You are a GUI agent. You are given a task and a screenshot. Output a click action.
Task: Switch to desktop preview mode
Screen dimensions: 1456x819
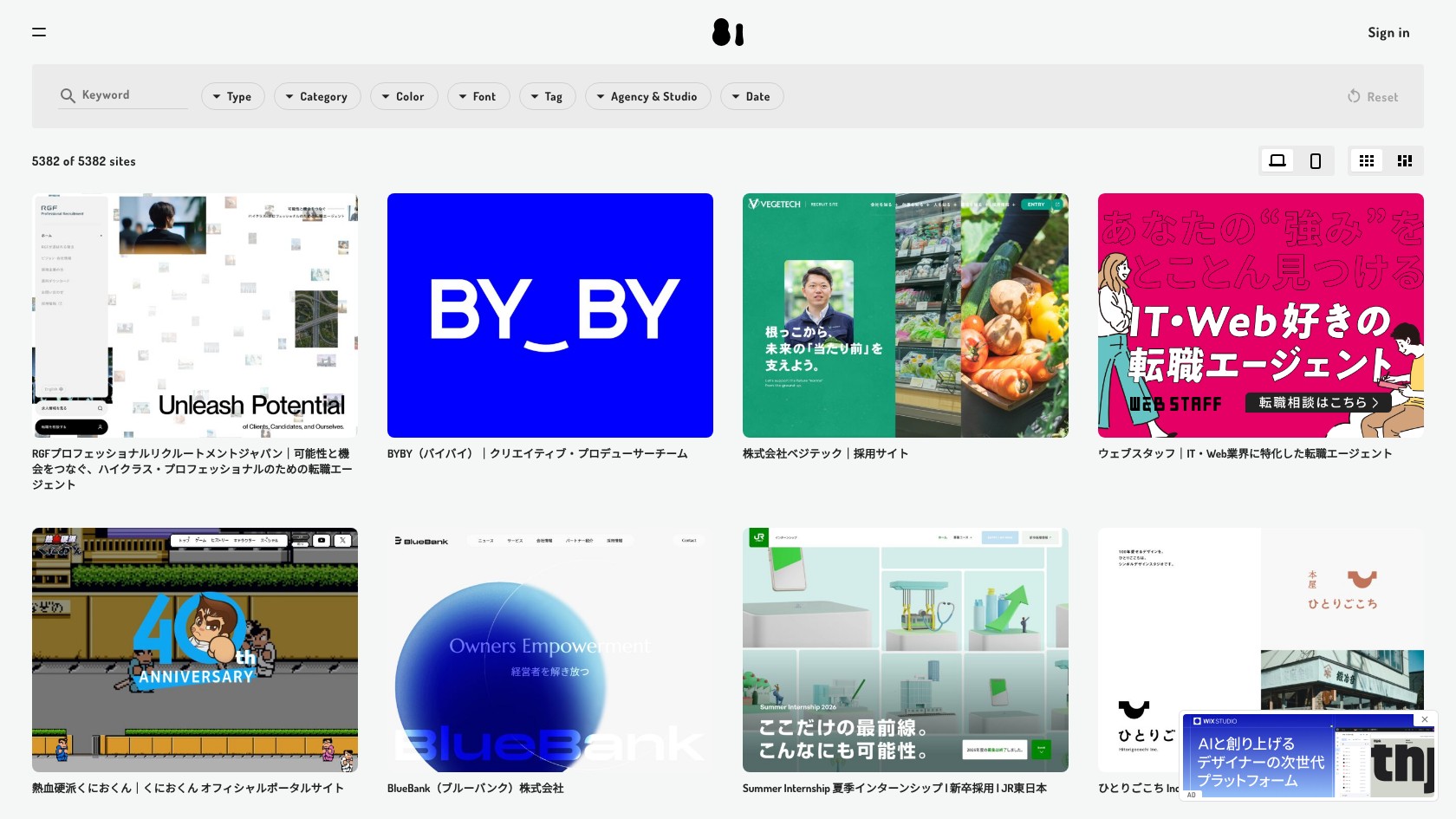tap(1277, 160)
